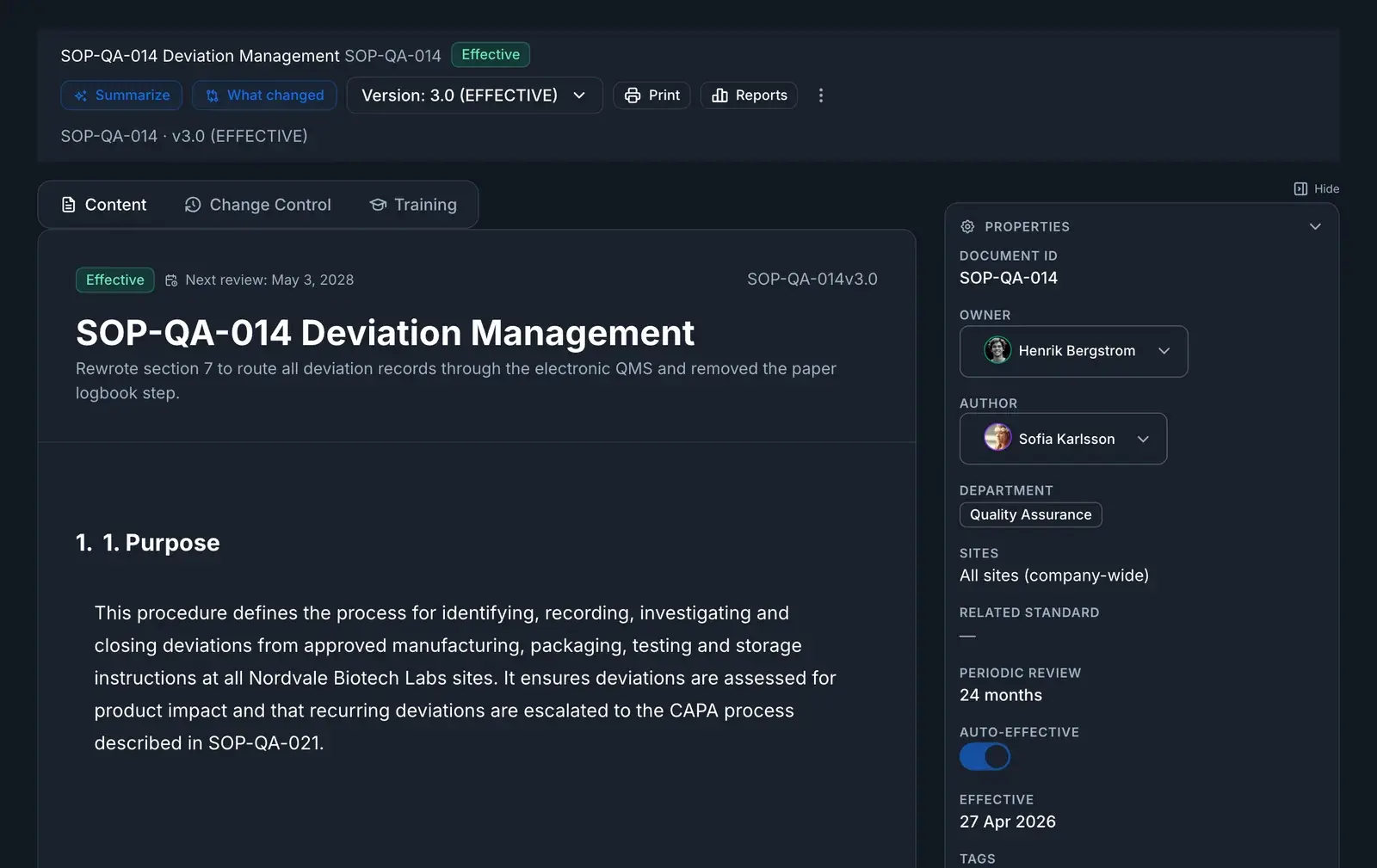The image size is (1377, 868).
Task: Click the document title 'SOP-QA-014 Deviation Management'
Action: [385, 333]
